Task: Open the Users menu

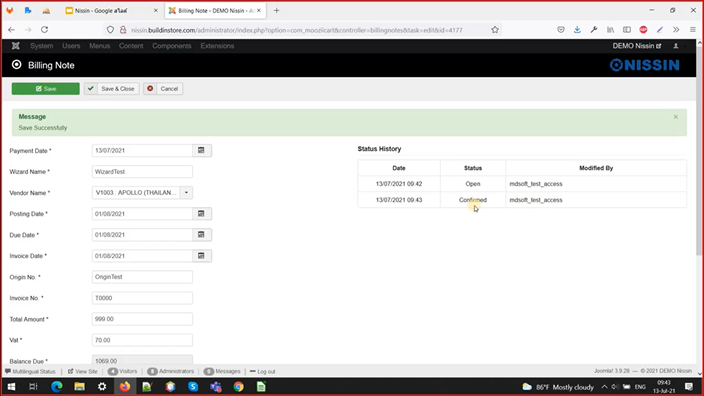Action: [71, 46]
